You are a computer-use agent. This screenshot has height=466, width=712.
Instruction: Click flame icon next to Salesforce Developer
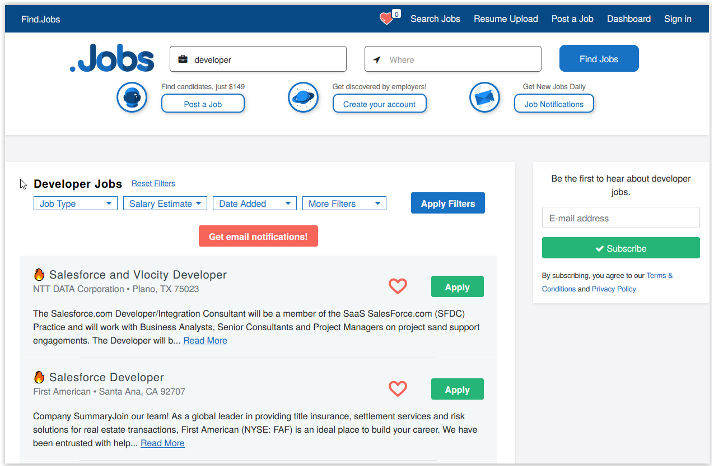pos(39,377)
